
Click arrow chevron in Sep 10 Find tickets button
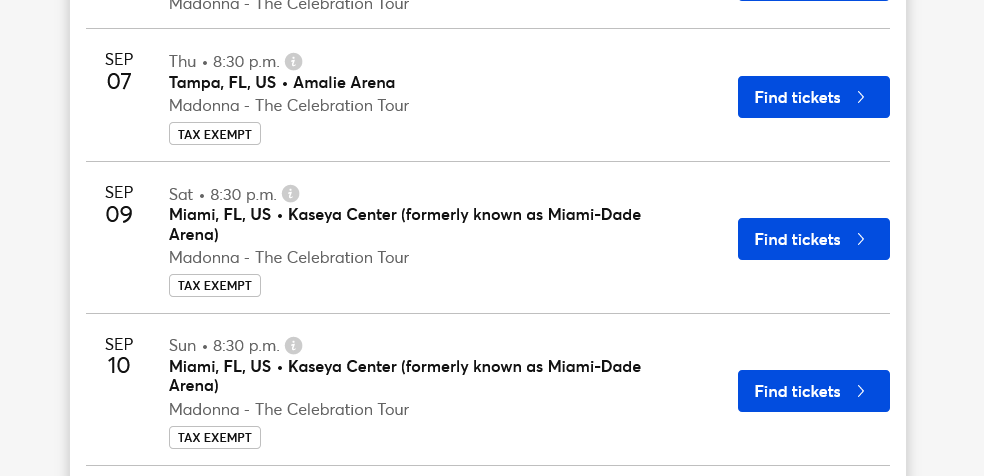point(862,391)
